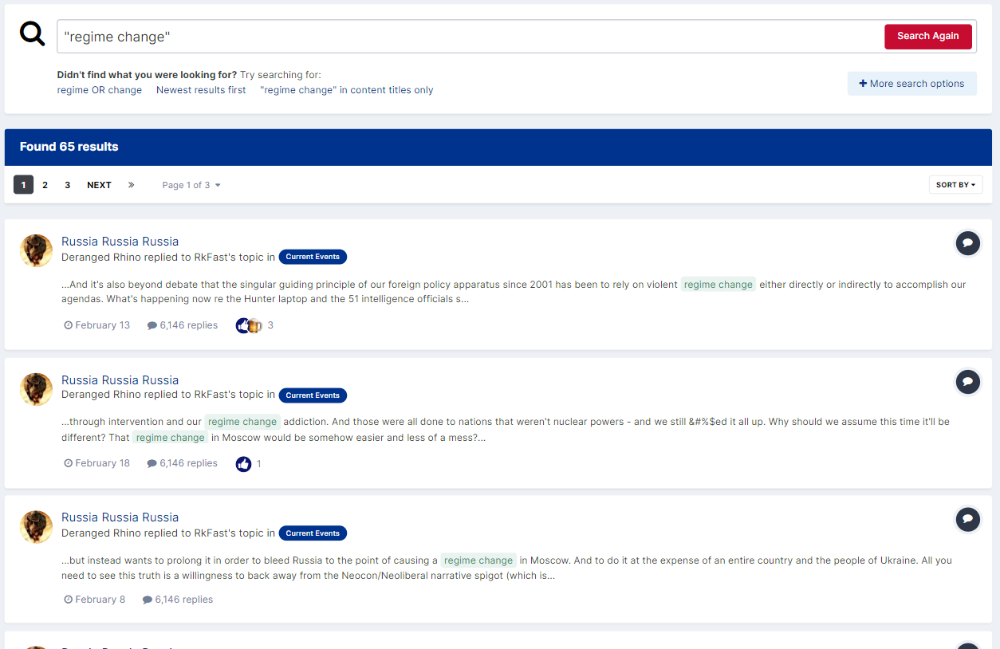This screenshot has width=1000, height=649.
Task: Click clock icon beside February 13
Action: click(x=68, y=325)
